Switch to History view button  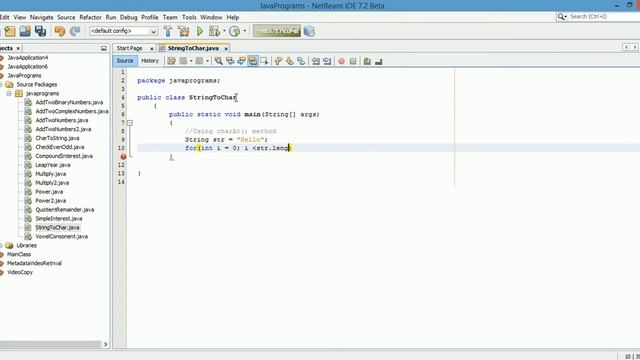point(150,61)
